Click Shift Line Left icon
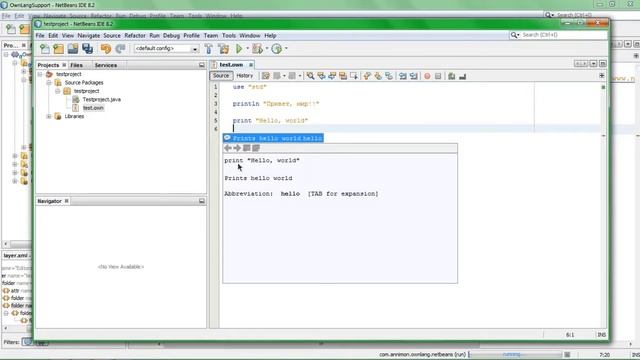 click(x=402, y=76)
